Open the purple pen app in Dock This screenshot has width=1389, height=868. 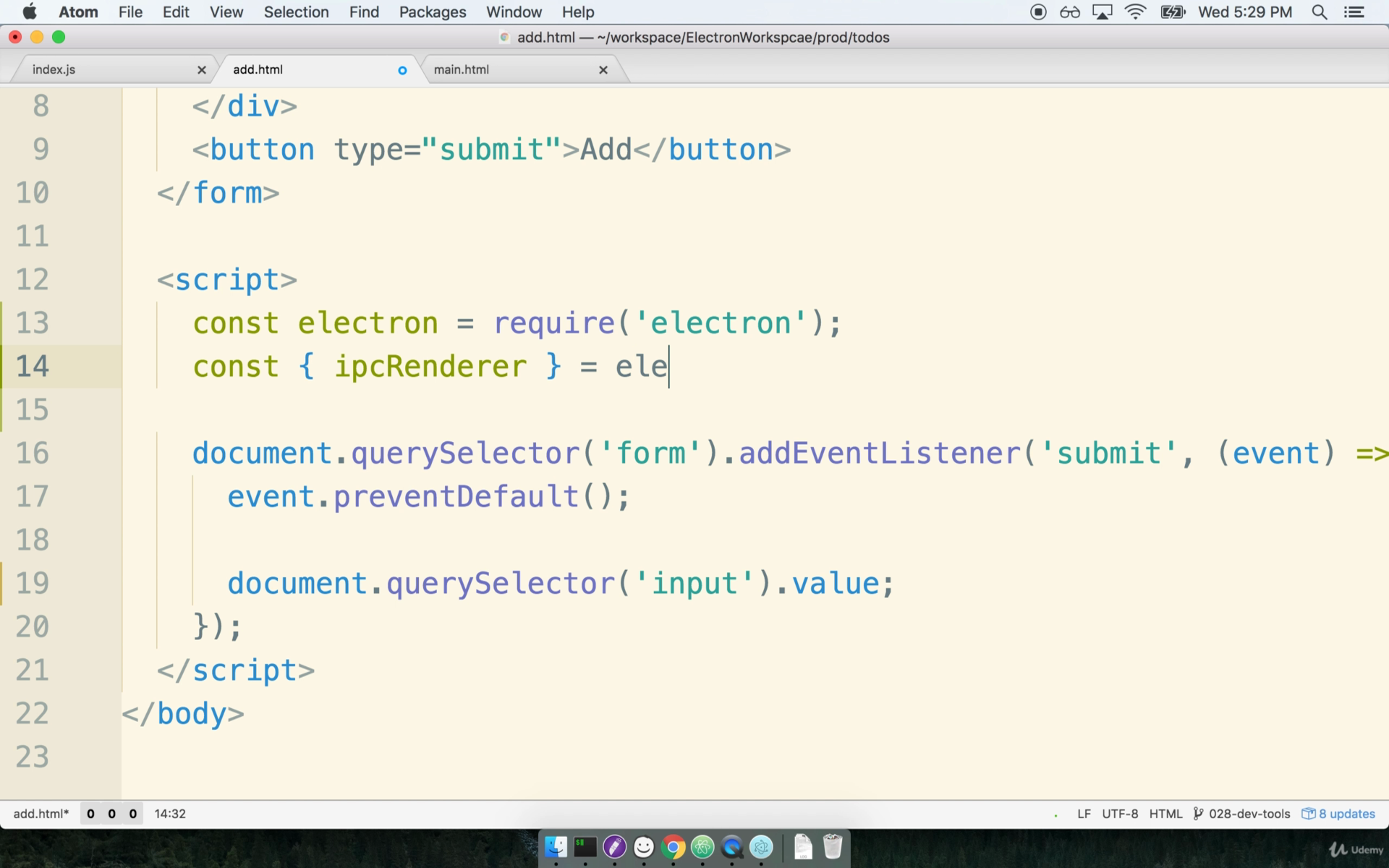point(614,846)
